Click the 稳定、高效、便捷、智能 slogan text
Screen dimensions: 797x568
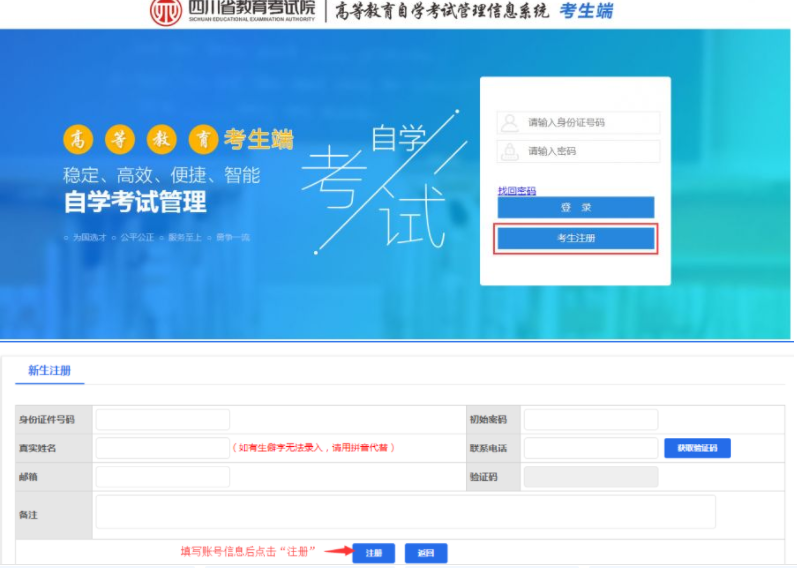coord(162,175)
